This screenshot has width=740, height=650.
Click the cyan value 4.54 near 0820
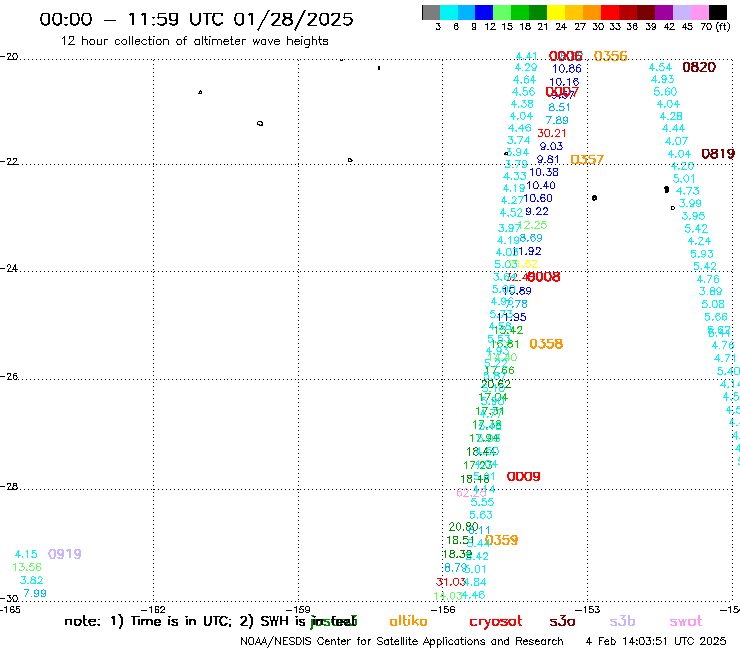click(x=660, y=68)
